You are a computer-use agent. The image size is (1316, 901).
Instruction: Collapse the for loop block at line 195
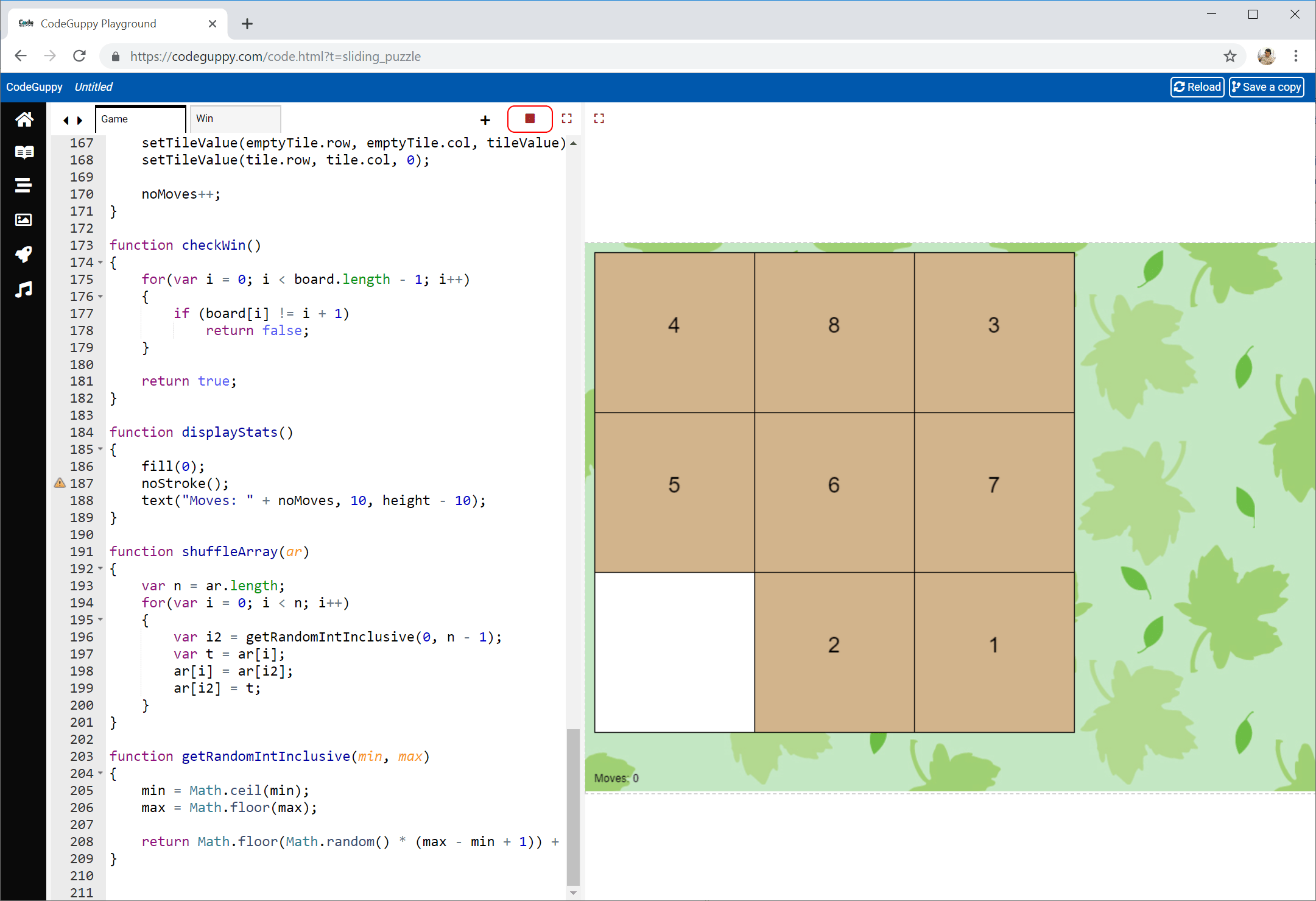[x=100, y=620]
